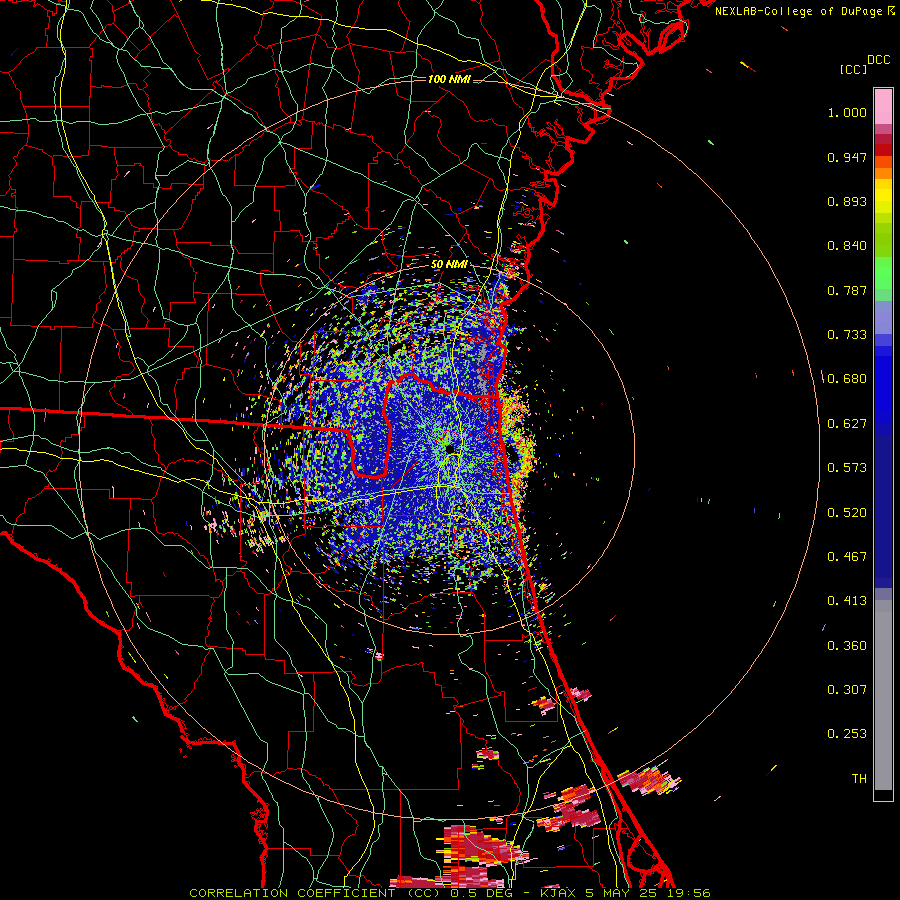Viewport: 900px width, 900px height.
Task: Select the 0.520 scale value
Action: pos(847,513)
